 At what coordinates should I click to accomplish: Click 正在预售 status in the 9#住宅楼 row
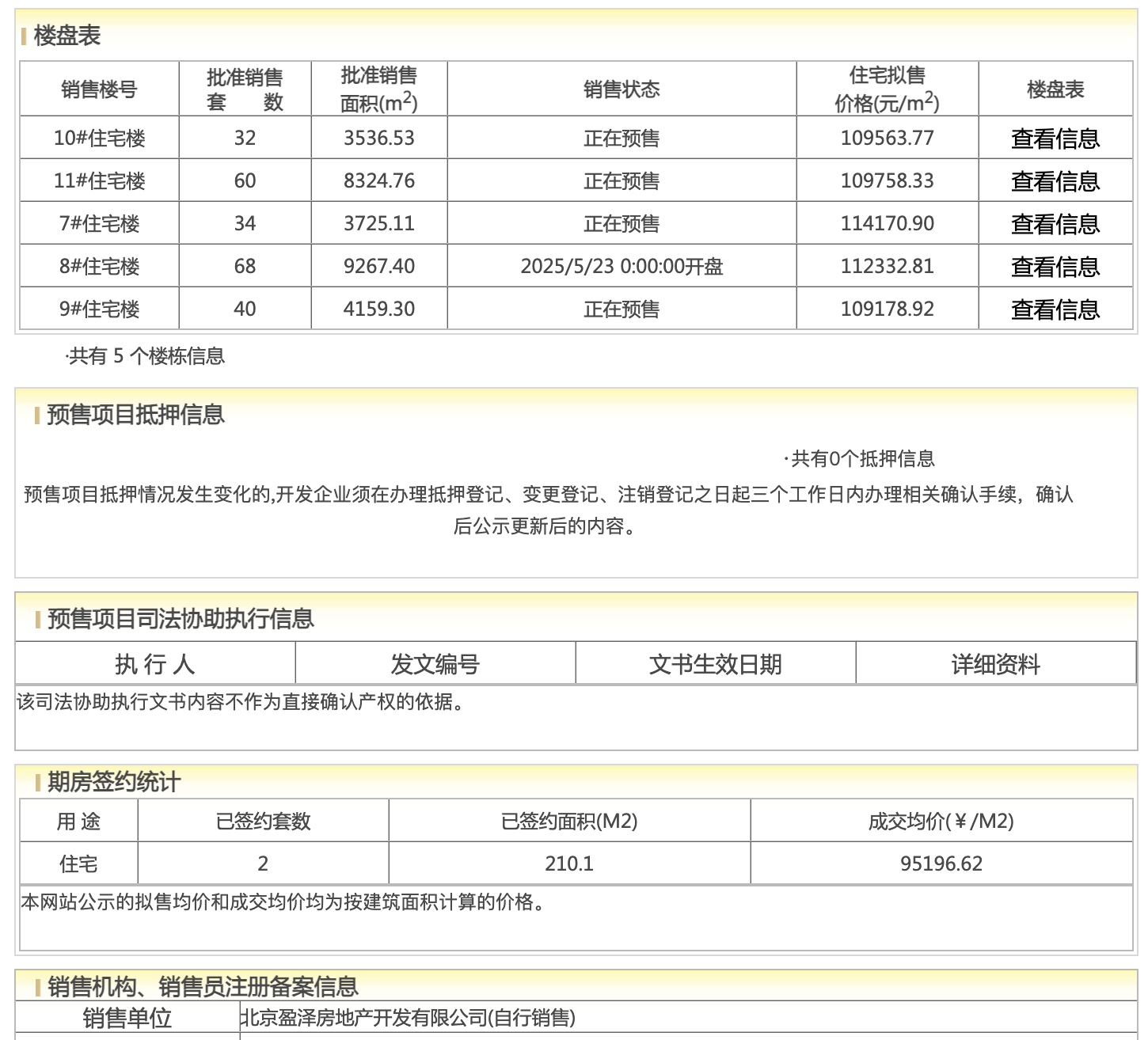pyautogui.click(x=622, y=309)
